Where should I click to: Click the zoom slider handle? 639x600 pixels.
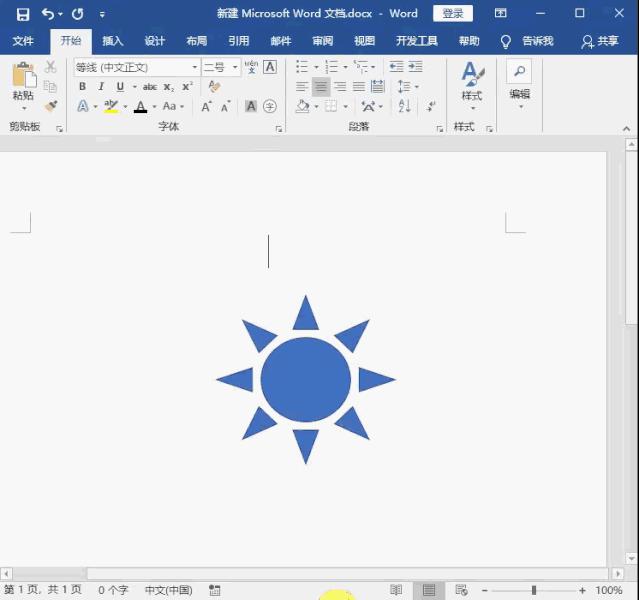(534, 590)
